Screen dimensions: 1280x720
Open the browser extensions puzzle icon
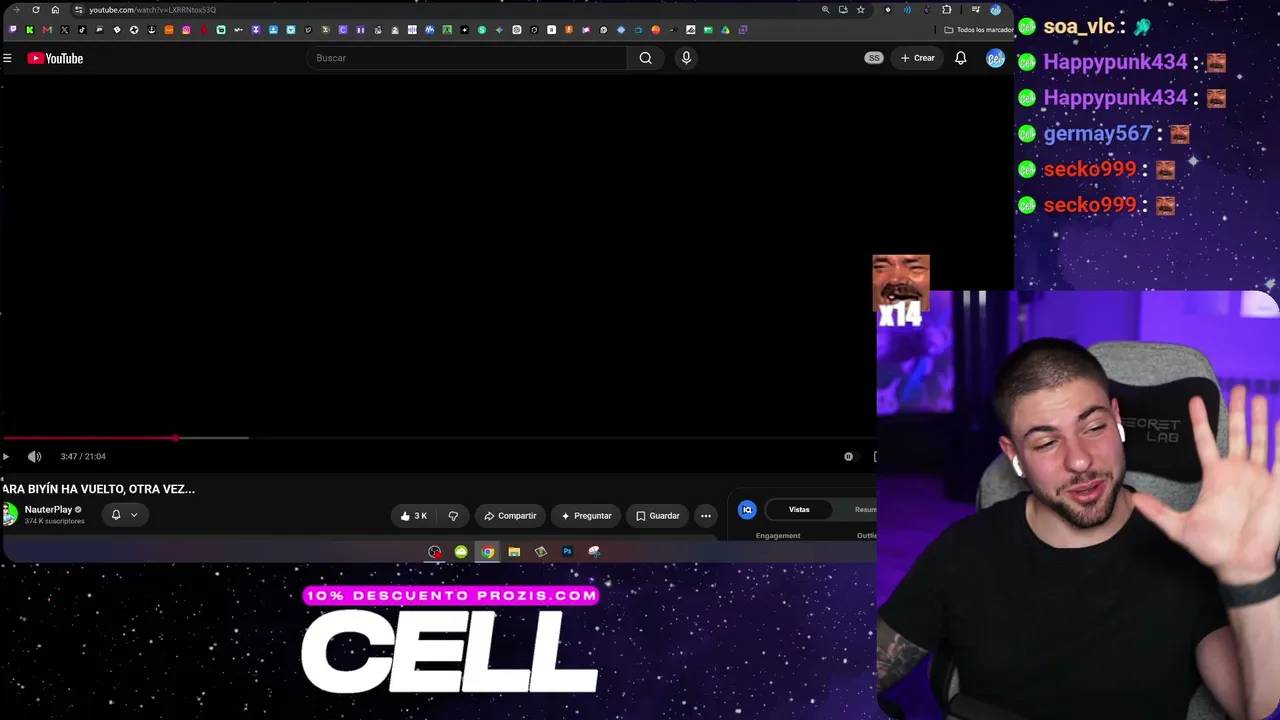[x=946, y=10]
